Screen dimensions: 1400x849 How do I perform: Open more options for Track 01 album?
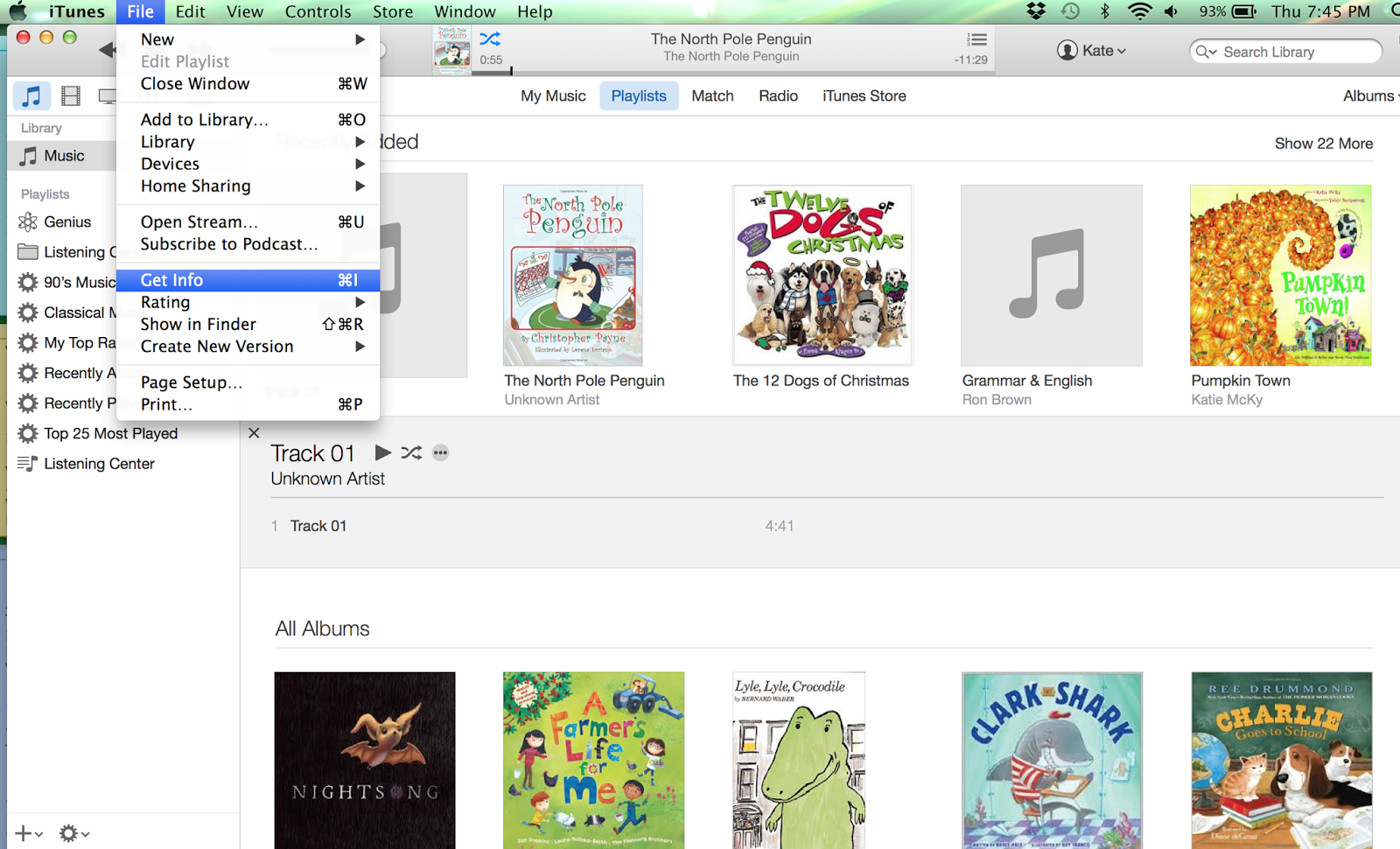pyautogui.click(x=440, y=453)
